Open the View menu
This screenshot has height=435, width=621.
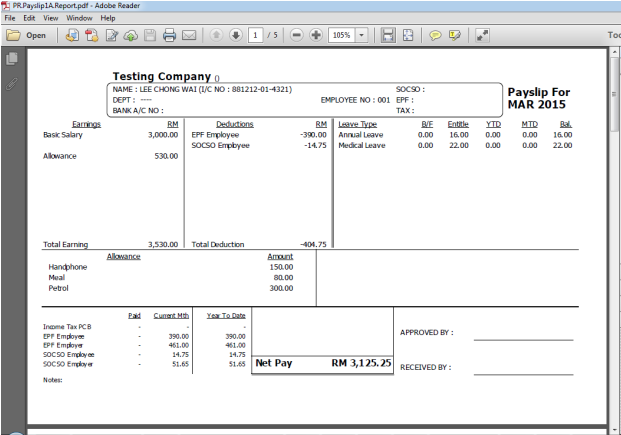coord(51,18)
